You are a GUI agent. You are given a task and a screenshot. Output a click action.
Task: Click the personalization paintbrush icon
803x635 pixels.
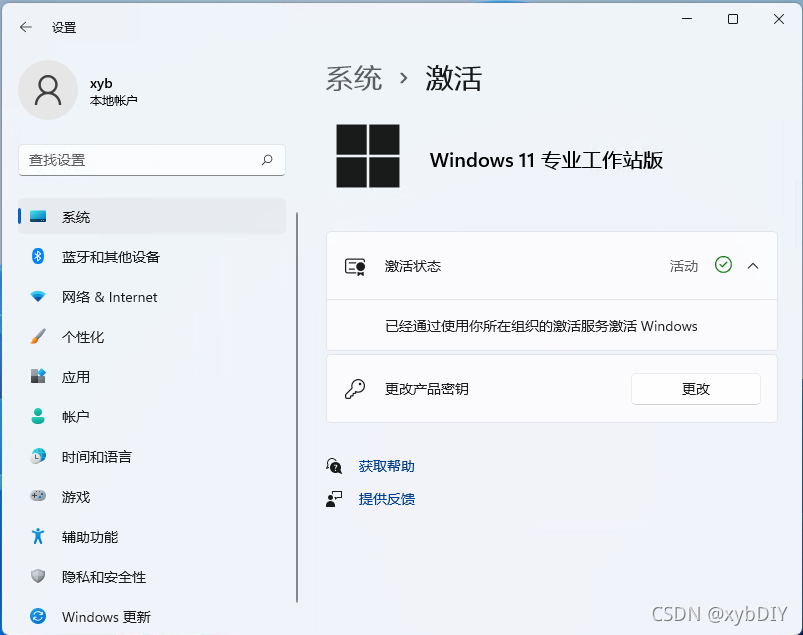38,336
